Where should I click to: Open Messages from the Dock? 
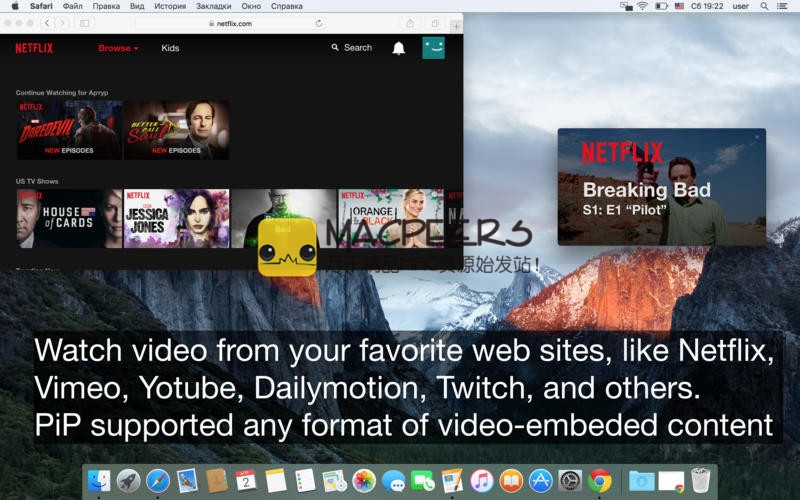(393, 481)
